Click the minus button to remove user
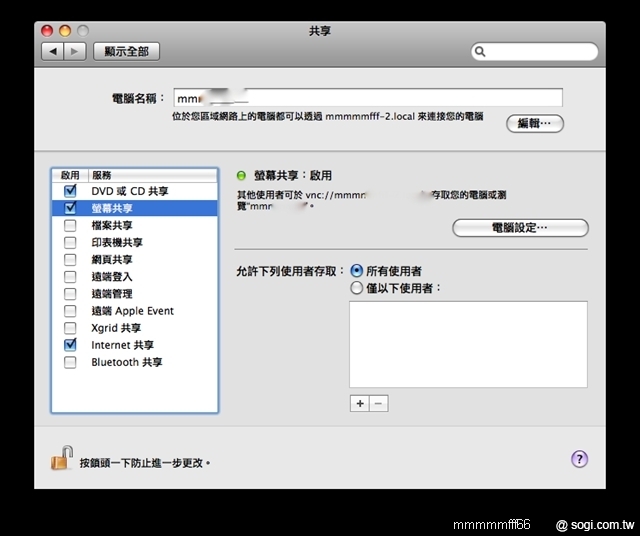 378,403
